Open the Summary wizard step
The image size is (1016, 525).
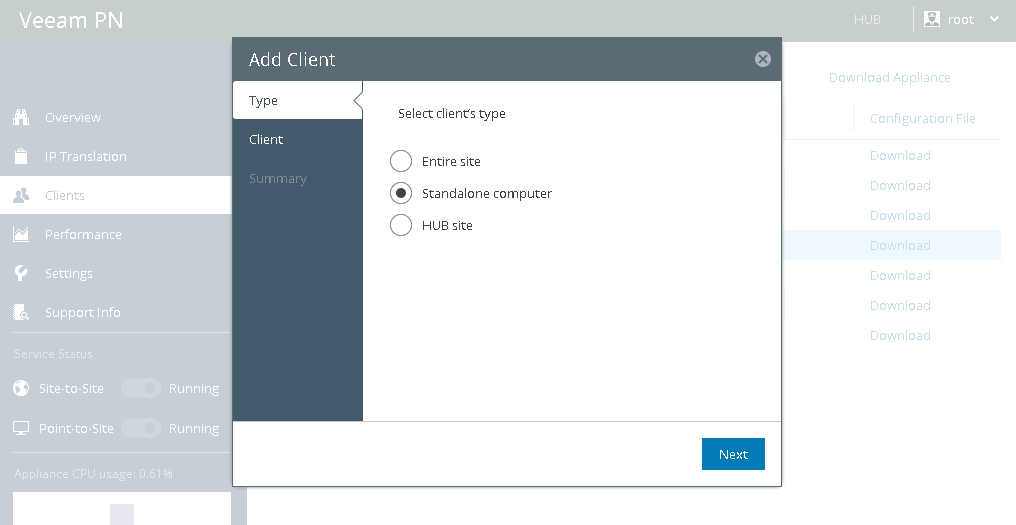[278, 178]
